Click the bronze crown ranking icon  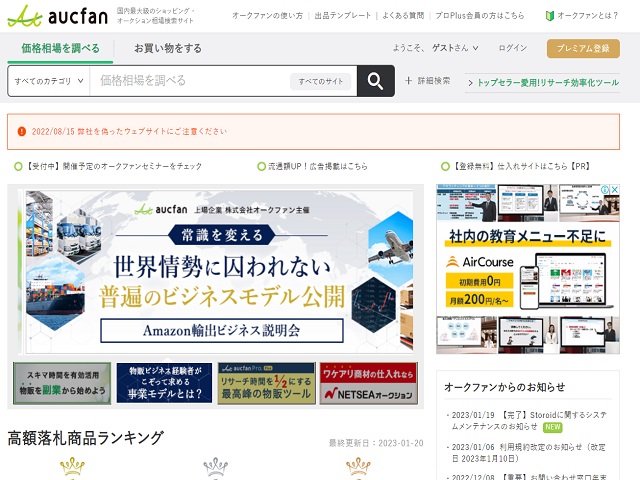358,468
